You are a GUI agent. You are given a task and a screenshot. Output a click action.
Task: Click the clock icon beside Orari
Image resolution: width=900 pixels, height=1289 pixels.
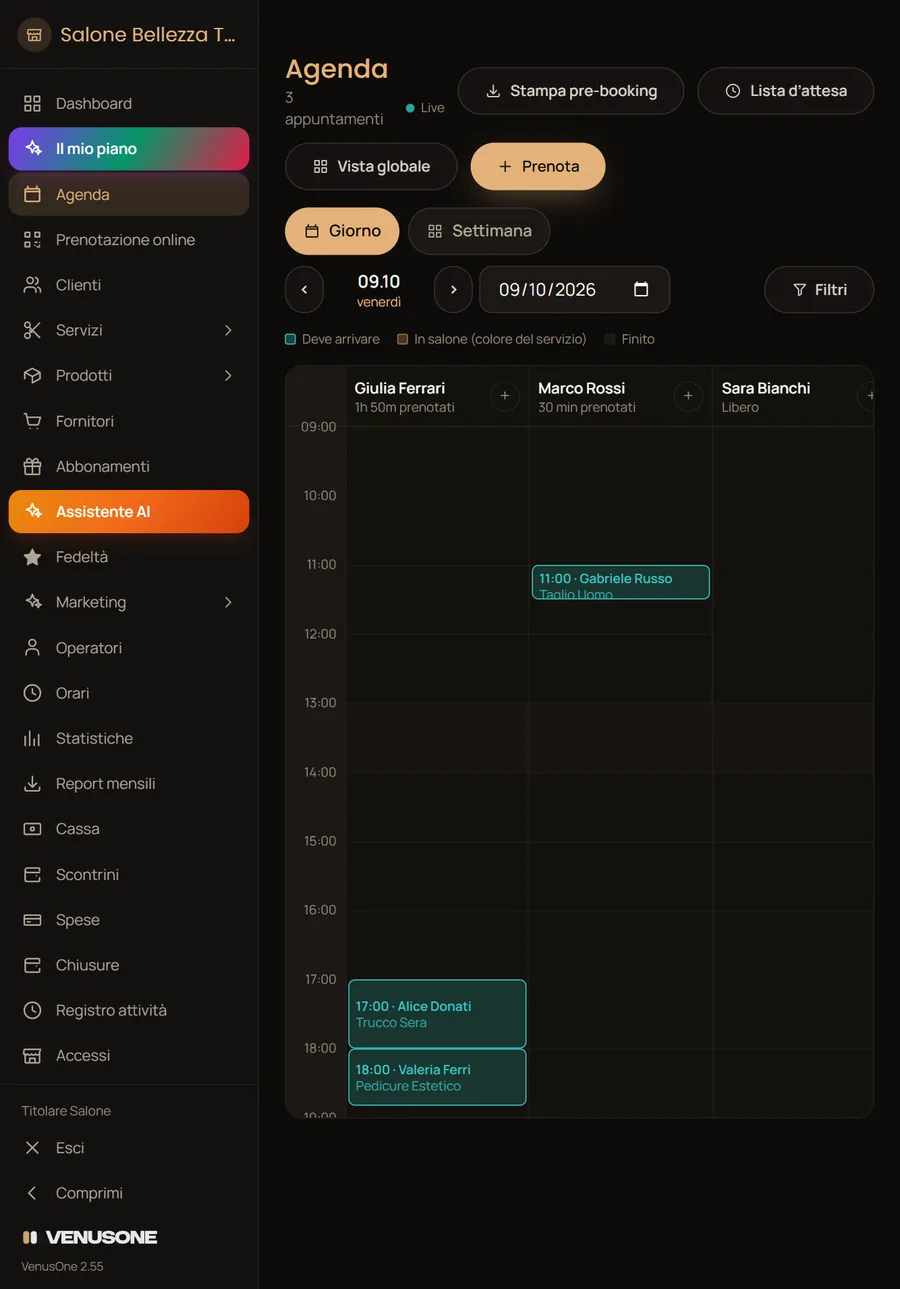tap(33, 693)
